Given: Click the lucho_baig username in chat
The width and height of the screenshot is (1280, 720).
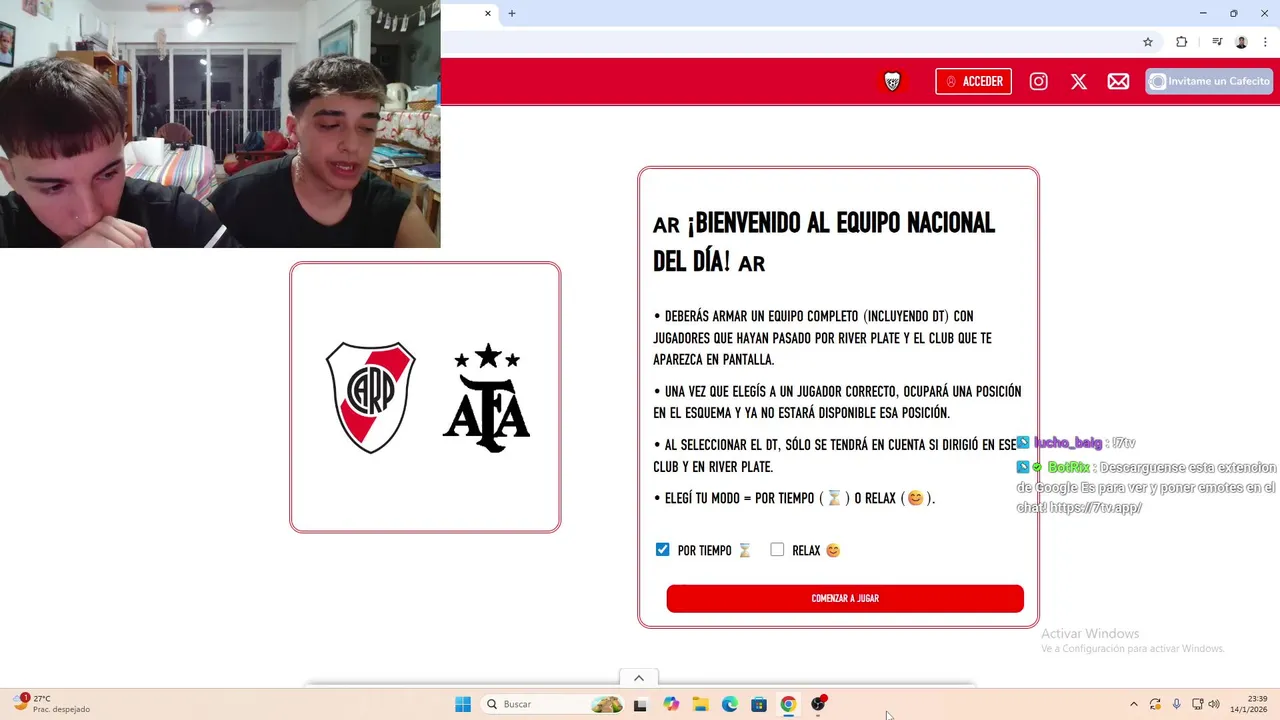Looking at the screenshot, I should (1068, 443).
